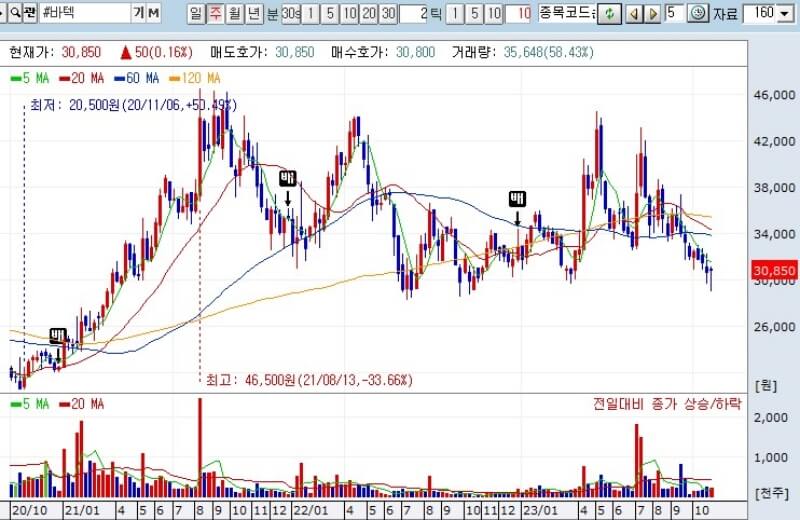Click the 5 MA volume chart legend

point(30,404)
